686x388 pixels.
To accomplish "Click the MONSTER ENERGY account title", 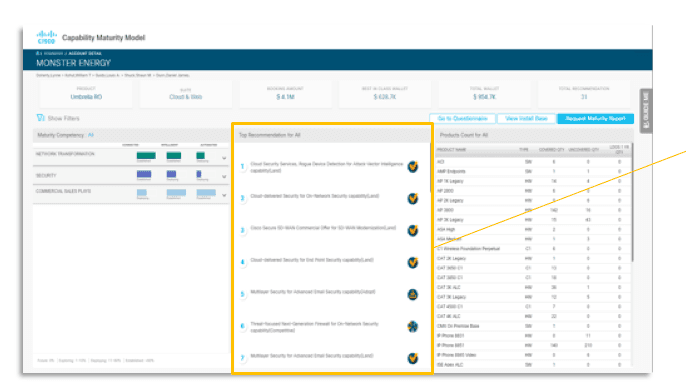I will [74, 63].
